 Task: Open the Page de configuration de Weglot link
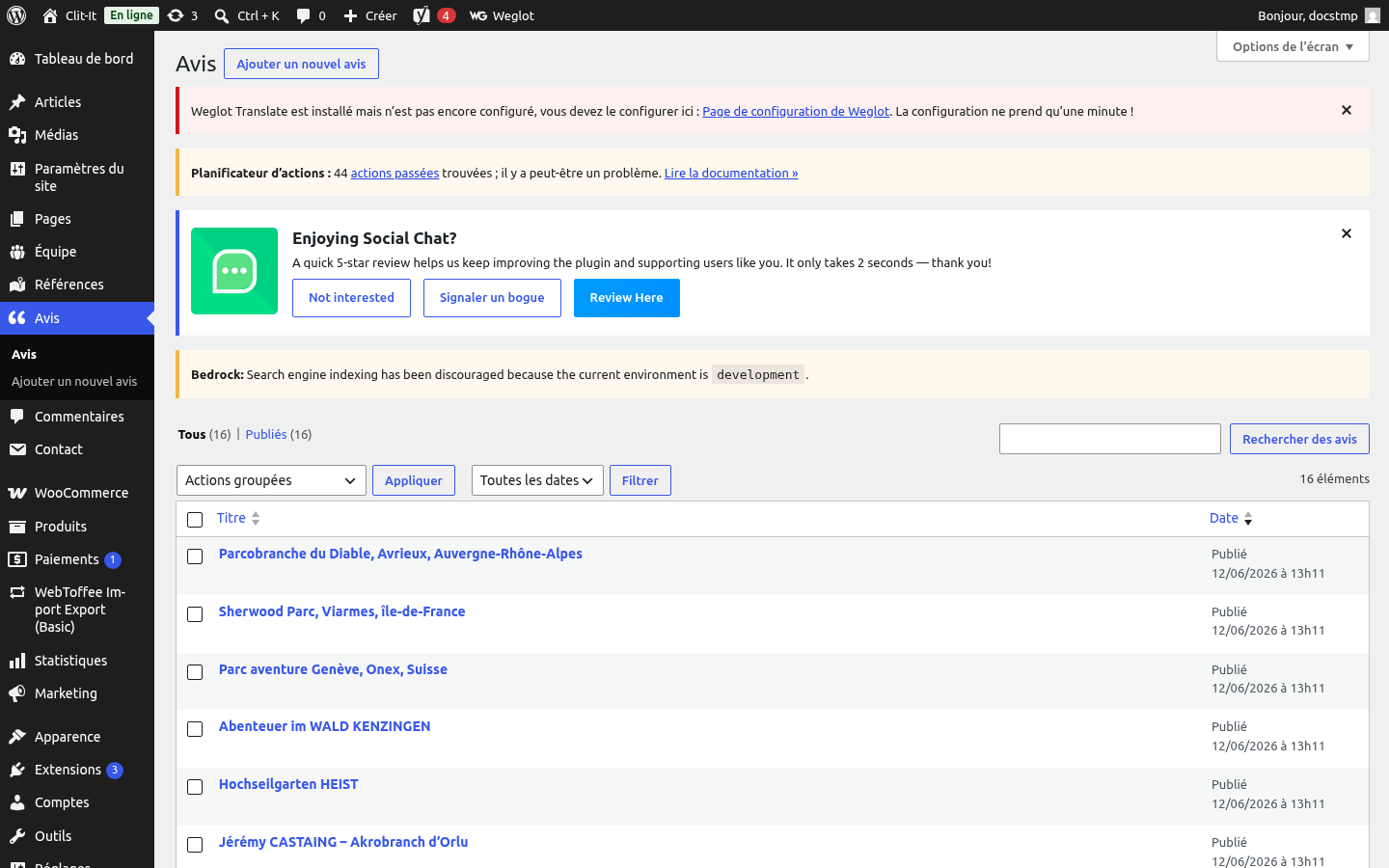796,111
